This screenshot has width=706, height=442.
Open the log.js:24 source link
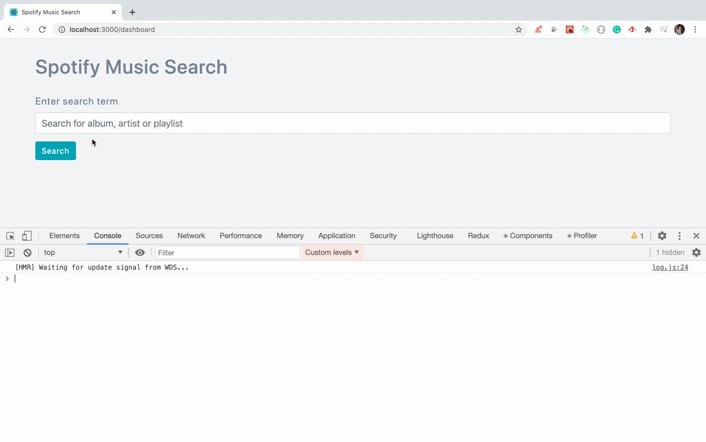click(x=670, y=267)
